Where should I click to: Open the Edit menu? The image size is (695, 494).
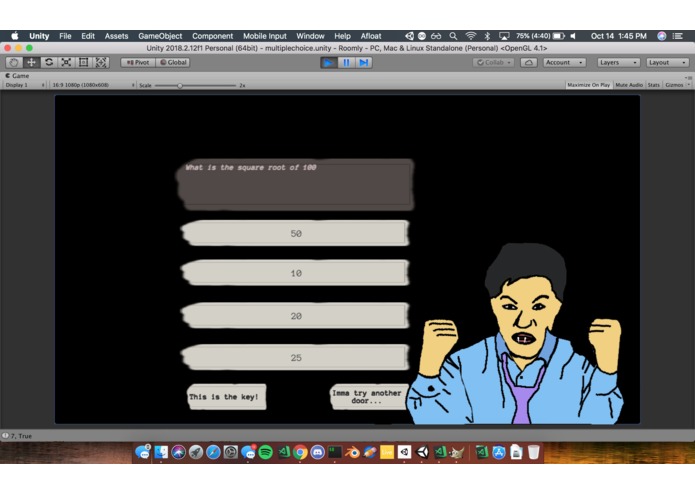[88, 36]
